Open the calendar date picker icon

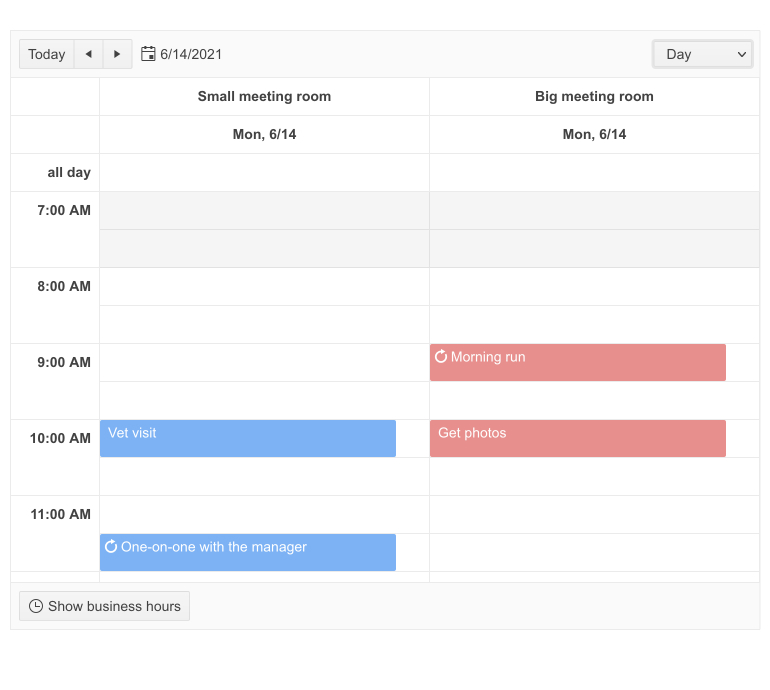(x=148, y=54)
